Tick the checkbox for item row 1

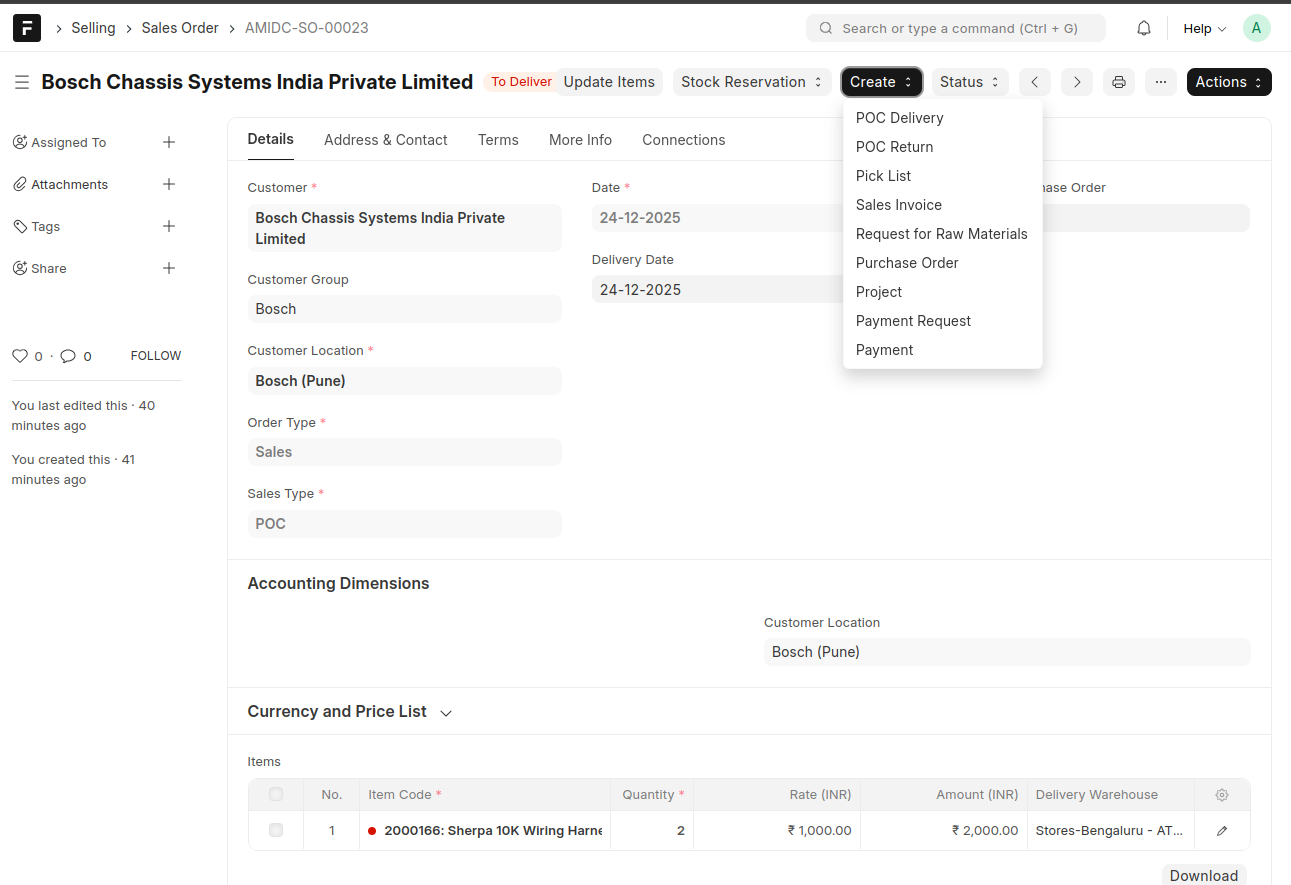pyautogui.click(x=276, y=830)
